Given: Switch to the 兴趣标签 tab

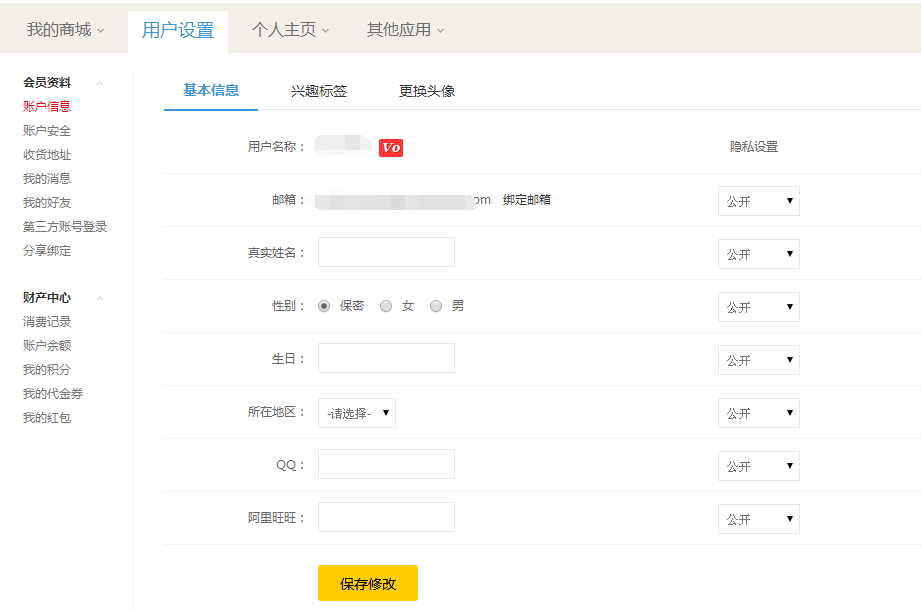Looking at the screenshot, I should click(319, 91).
